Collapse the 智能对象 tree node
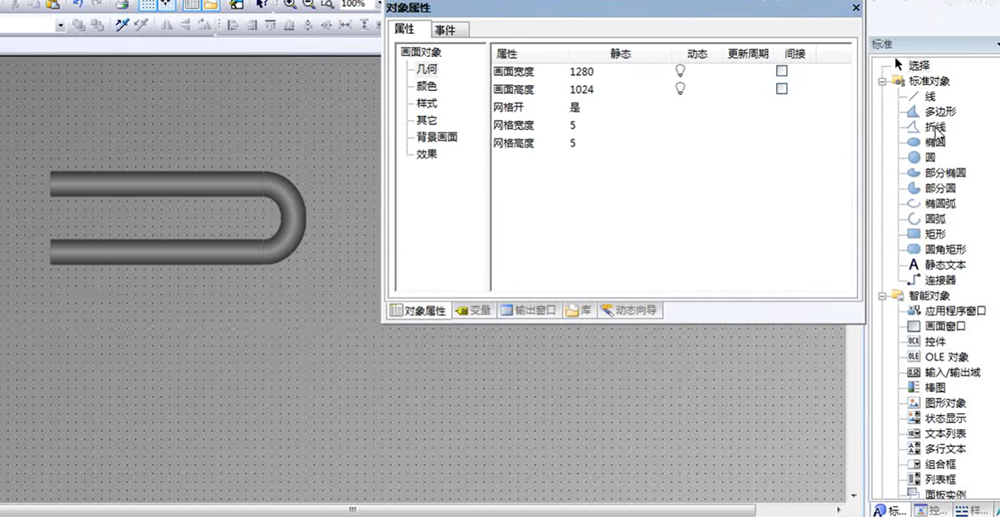The height and width of the screenshot is (517, 1000). [x=883, y=296]
